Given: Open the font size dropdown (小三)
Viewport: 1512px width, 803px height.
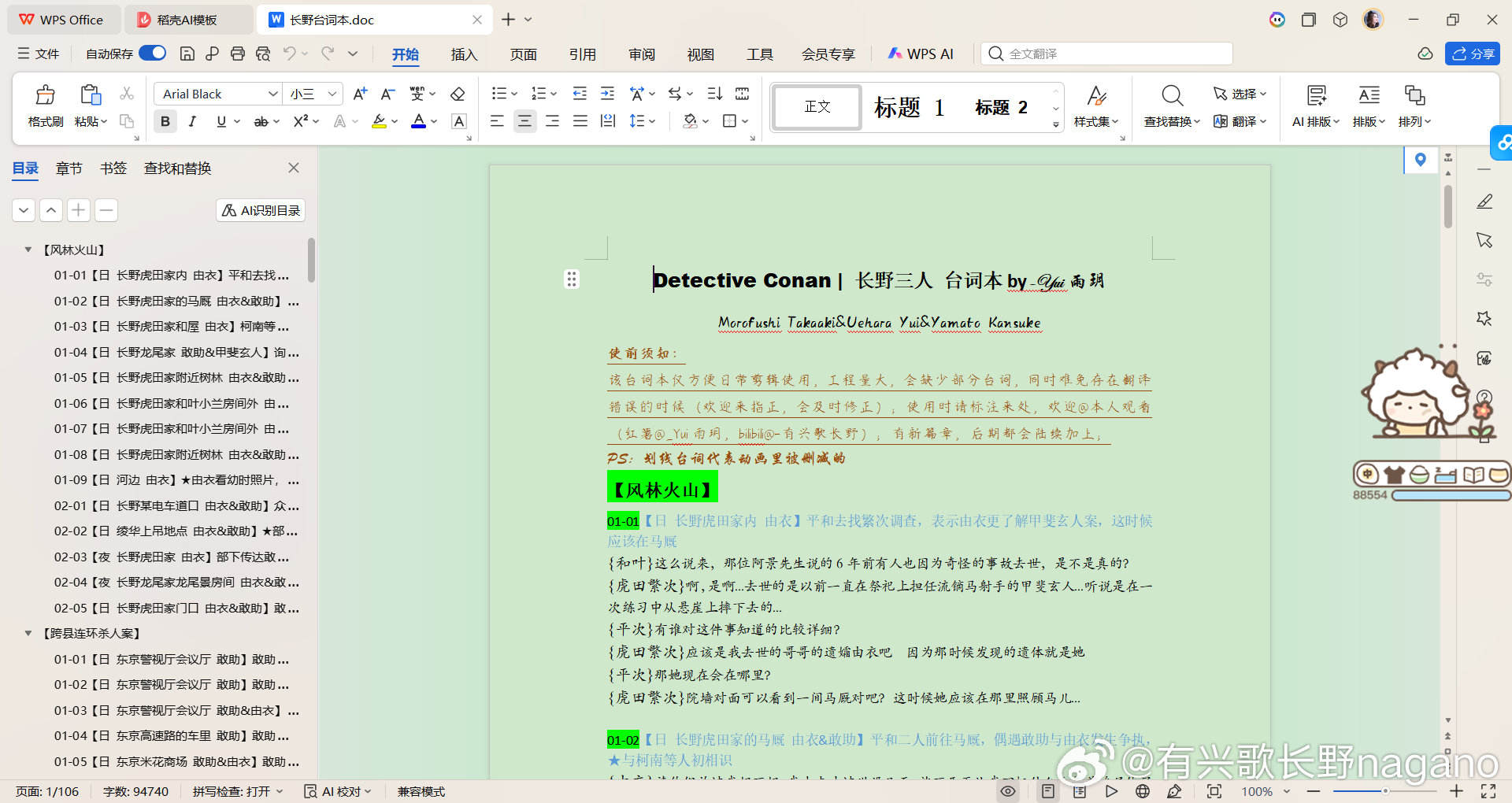Looking at the screenshot, I should (332, 94).
